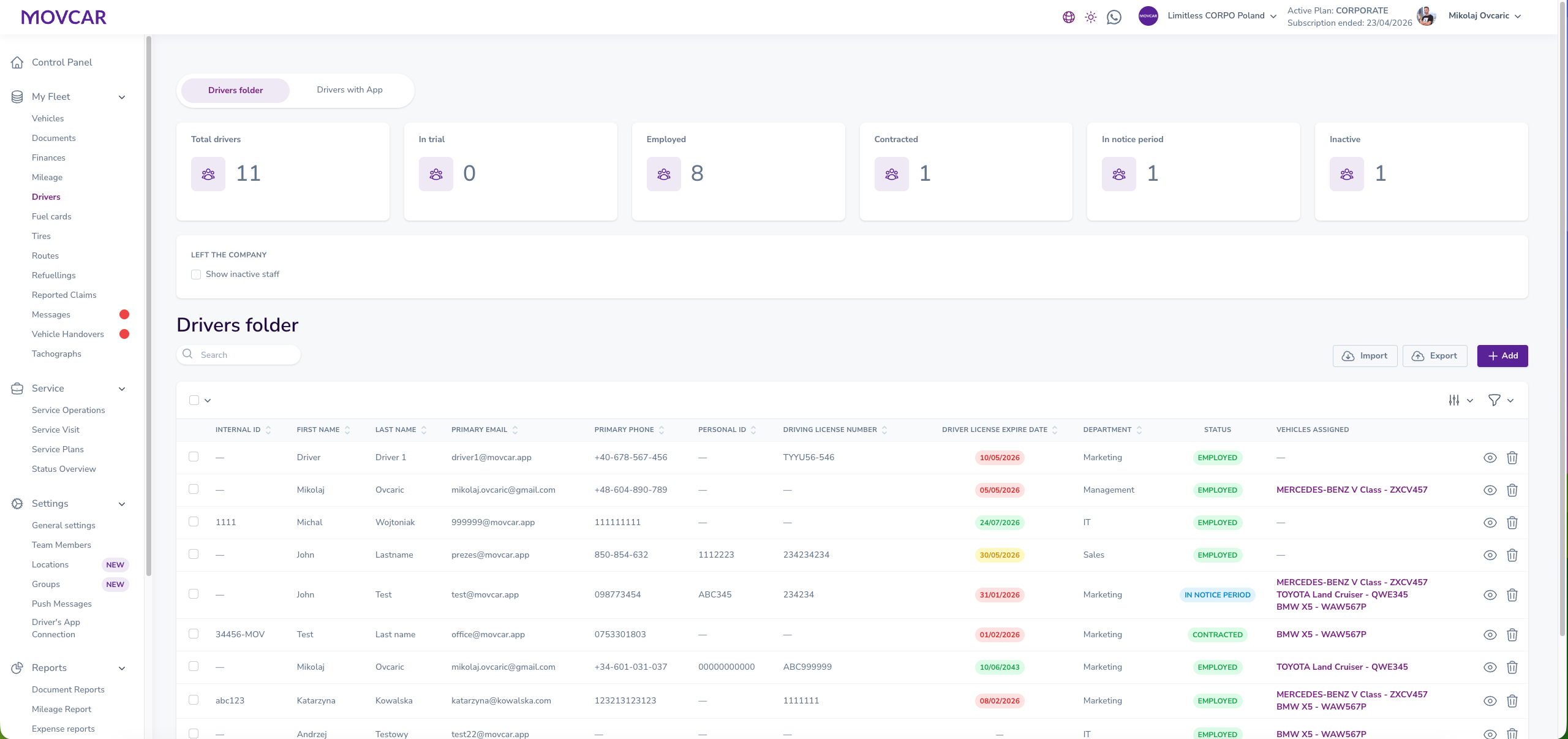Click the red 10/05/2026 expiry badge
Screen dimensions: 1568x739
(x=1000, y=458)
